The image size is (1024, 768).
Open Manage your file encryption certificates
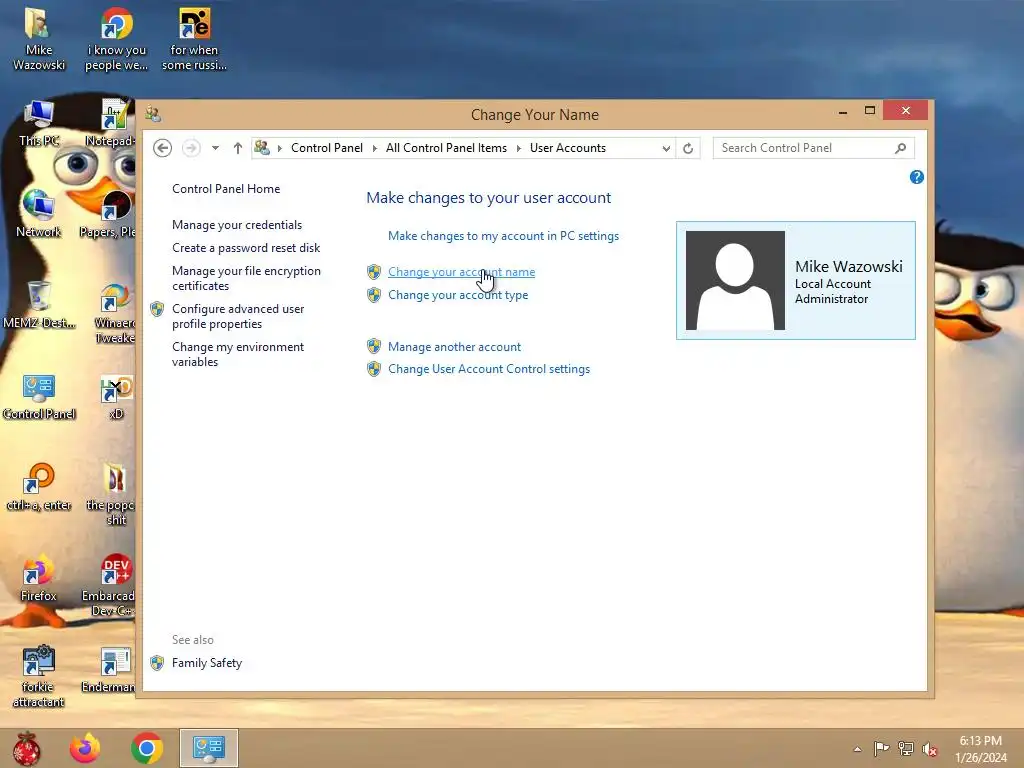coord(246,278)
